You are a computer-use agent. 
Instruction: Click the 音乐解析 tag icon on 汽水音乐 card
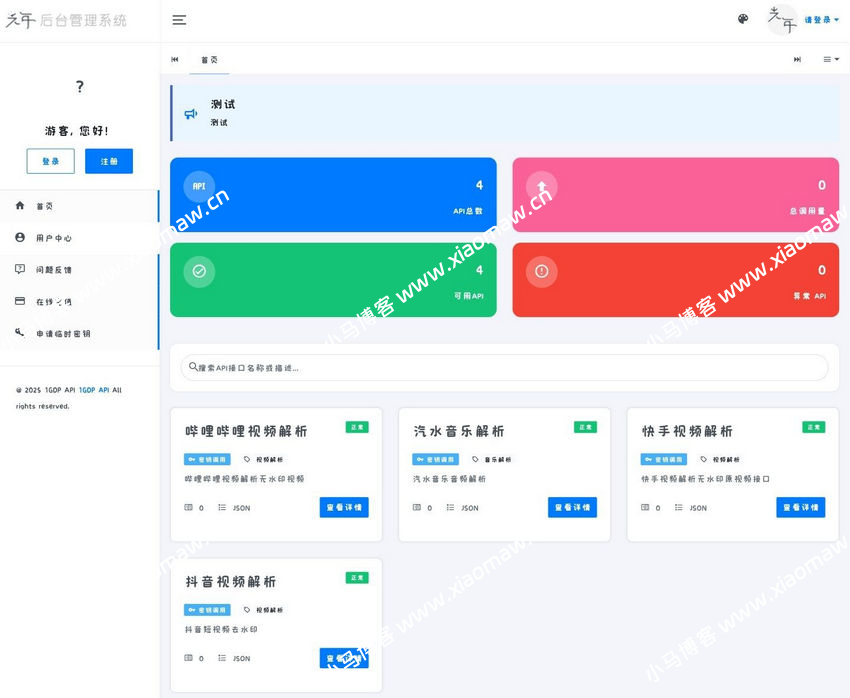[475, 459]
